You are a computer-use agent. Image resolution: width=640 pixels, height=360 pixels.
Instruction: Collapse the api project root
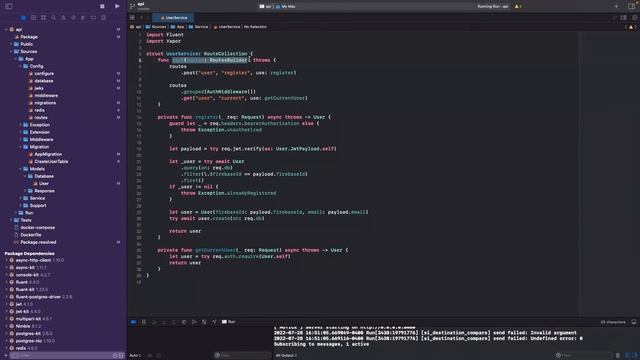6,29
